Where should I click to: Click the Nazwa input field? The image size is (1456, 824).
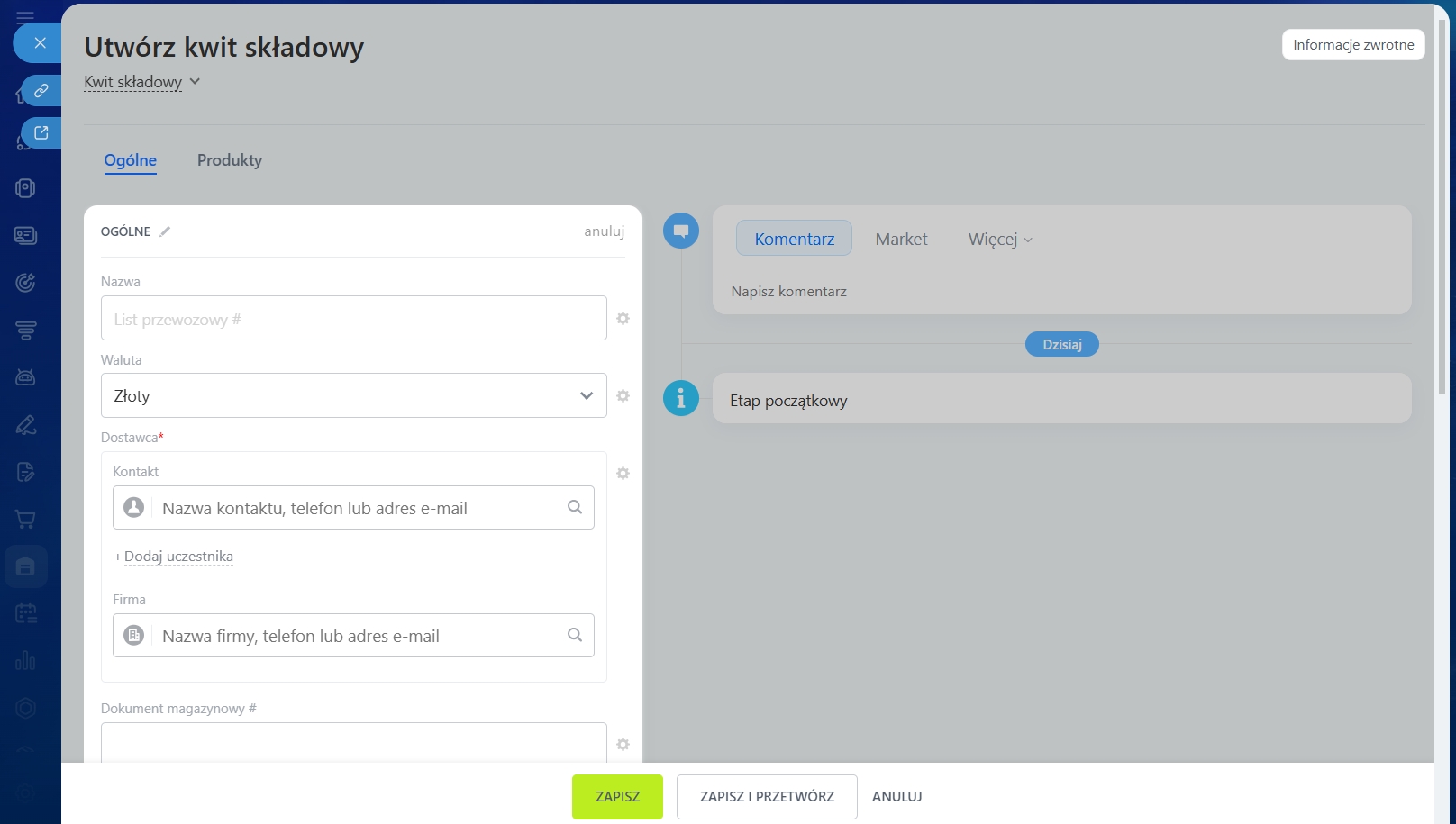pyautogui.click(x=353, y=319)
